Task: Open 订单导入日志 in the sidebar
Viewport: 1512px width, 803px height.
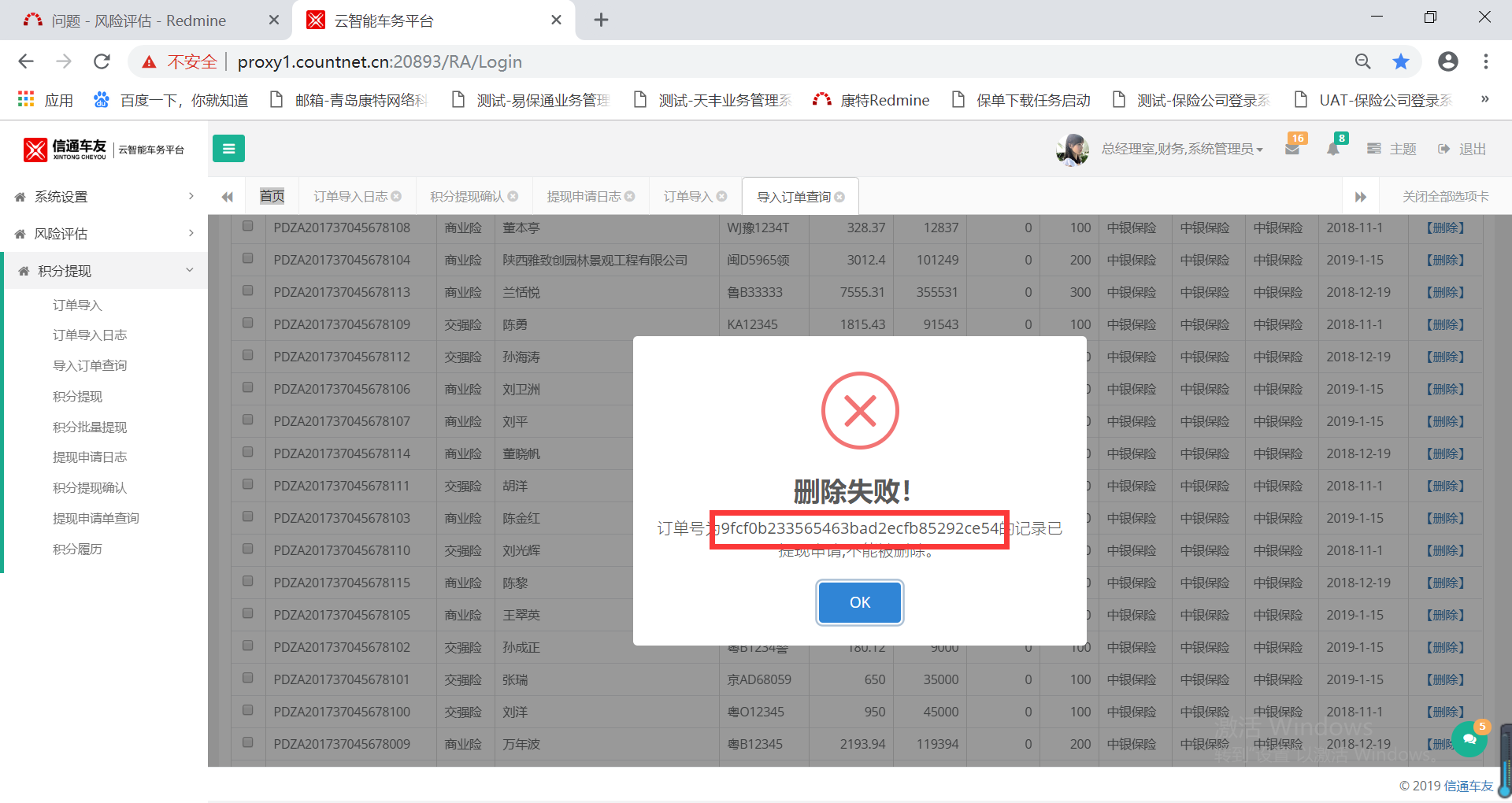Action: pos(90,335)
